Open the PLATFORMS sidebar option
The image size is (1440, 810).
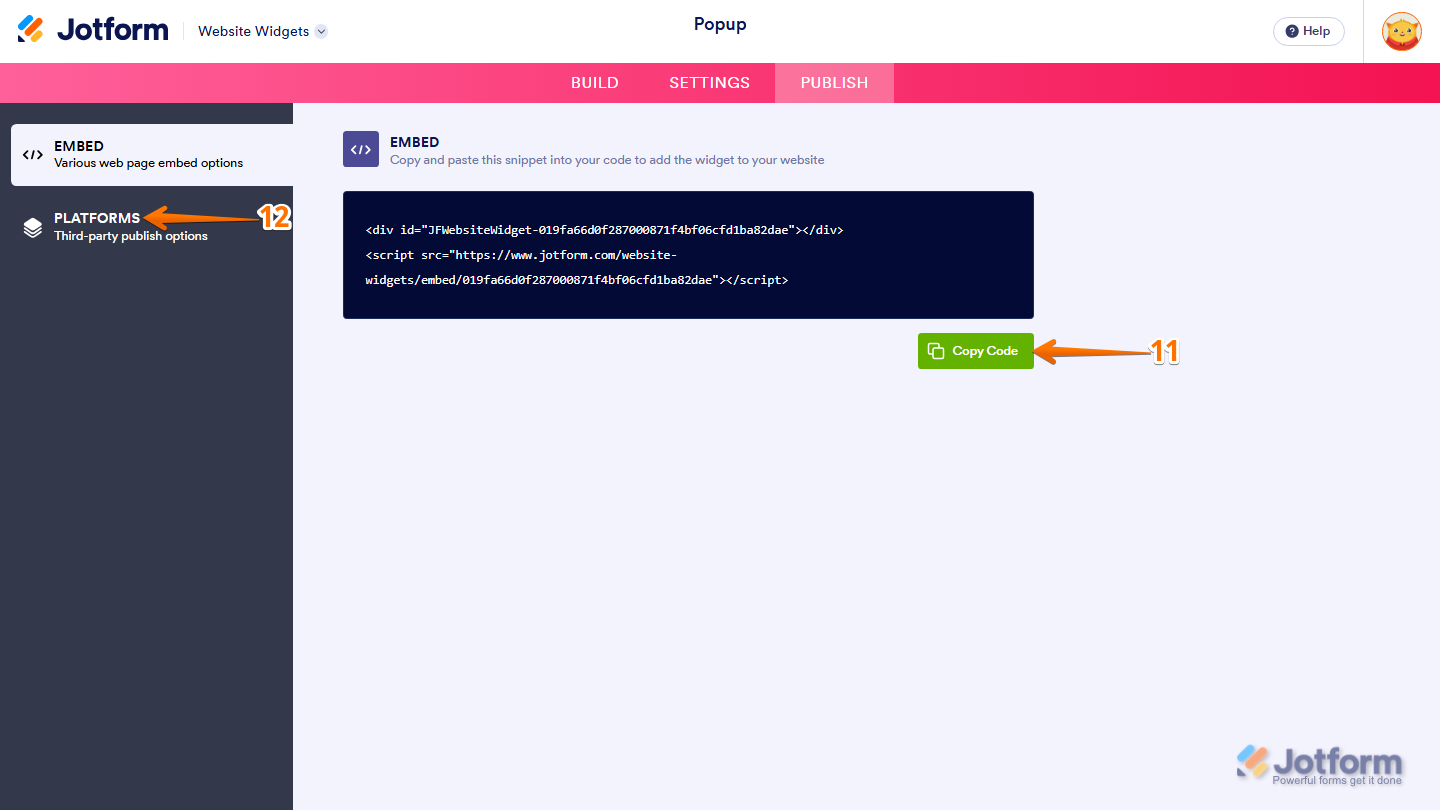(x=152, y=227)
